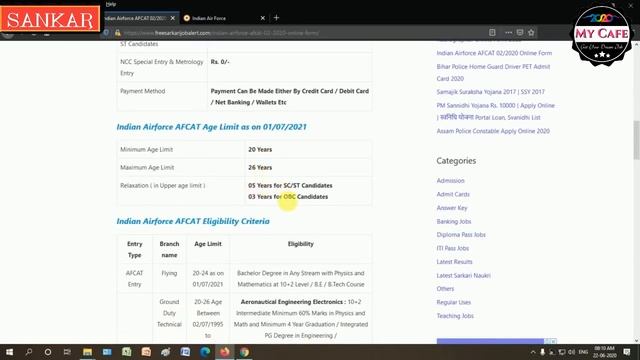
Task: Open Samajik Suraksha Yojana 2017 link
Action: click(x=490, y=92)
